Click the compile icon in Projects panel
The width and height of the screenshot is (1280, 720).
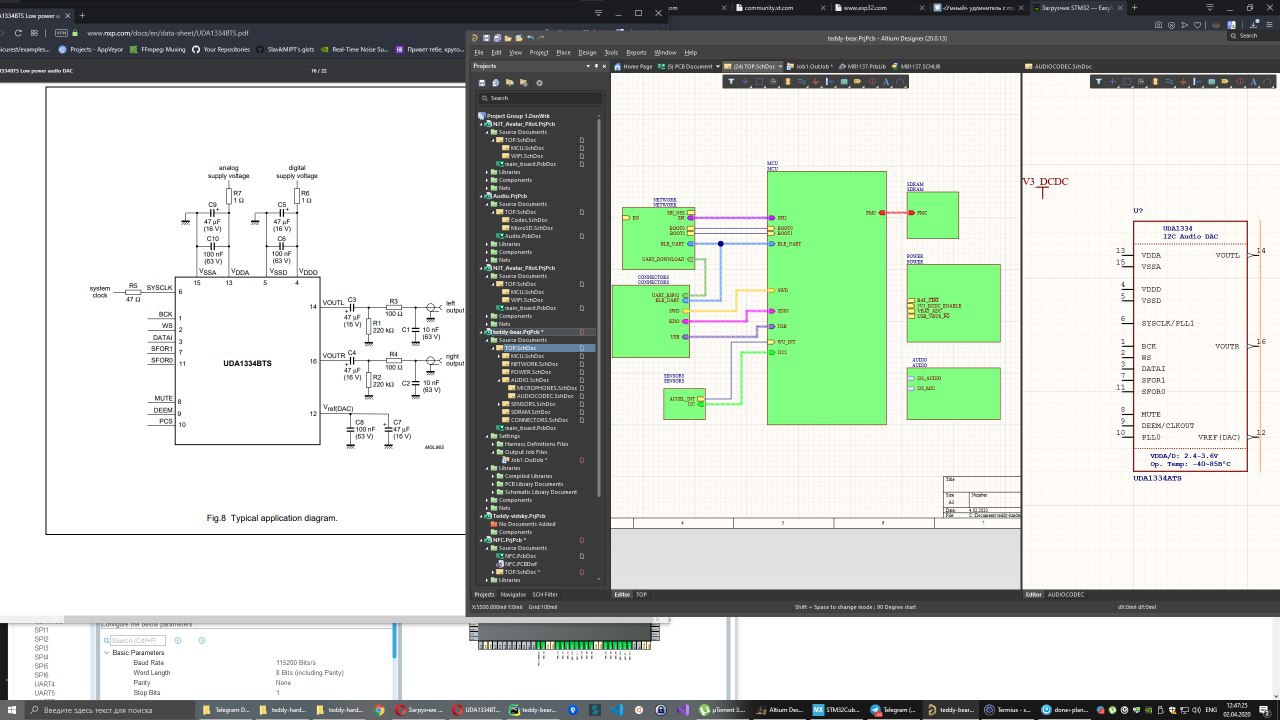tap(496, 83)
